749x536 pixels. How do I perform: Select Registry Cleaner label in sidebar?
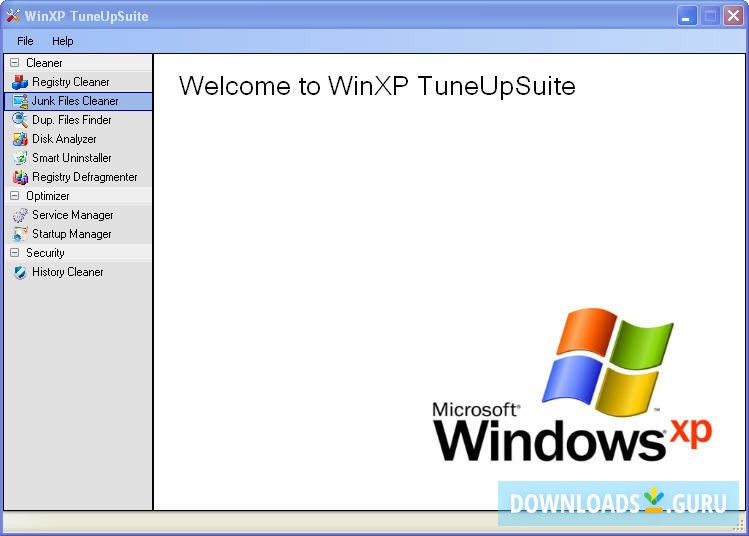(x=71, y=82)
